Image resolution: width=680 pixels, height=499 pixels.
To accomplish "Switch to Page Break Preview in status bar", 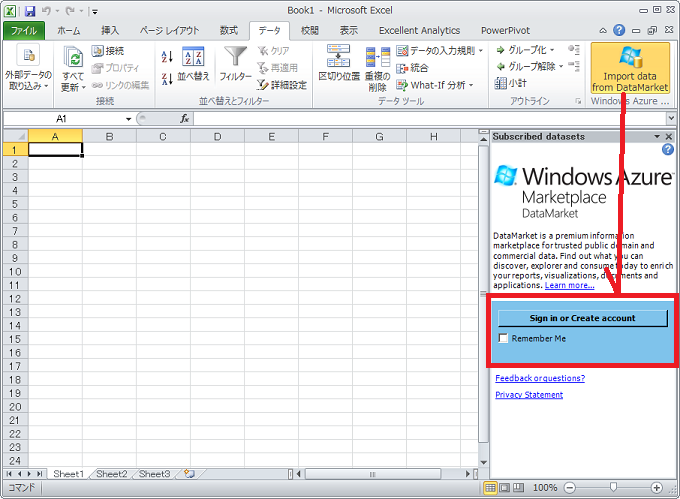I will point(518,488).
